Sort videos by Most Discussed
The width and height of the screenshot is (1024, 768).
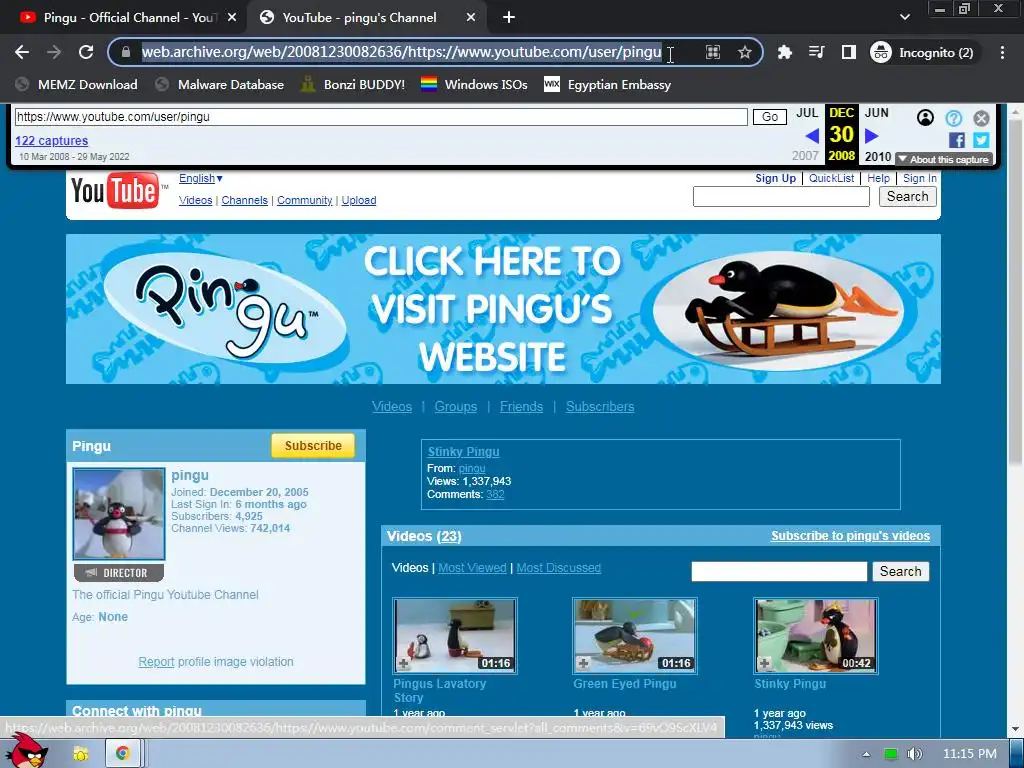click(x=558, y=568)
